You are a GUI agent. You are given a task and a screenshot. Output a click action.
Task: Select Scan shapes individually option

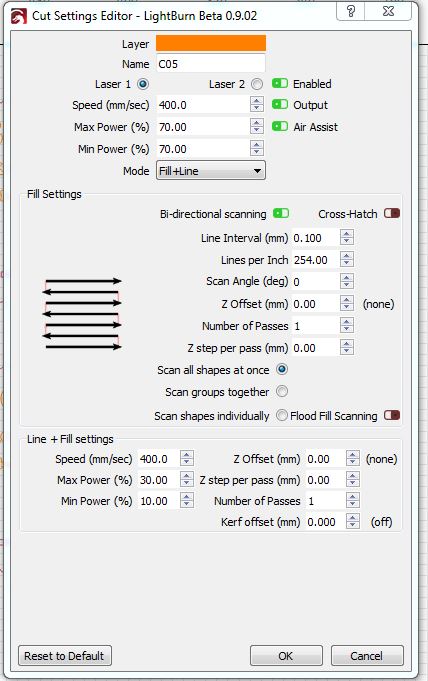(282, 416)
